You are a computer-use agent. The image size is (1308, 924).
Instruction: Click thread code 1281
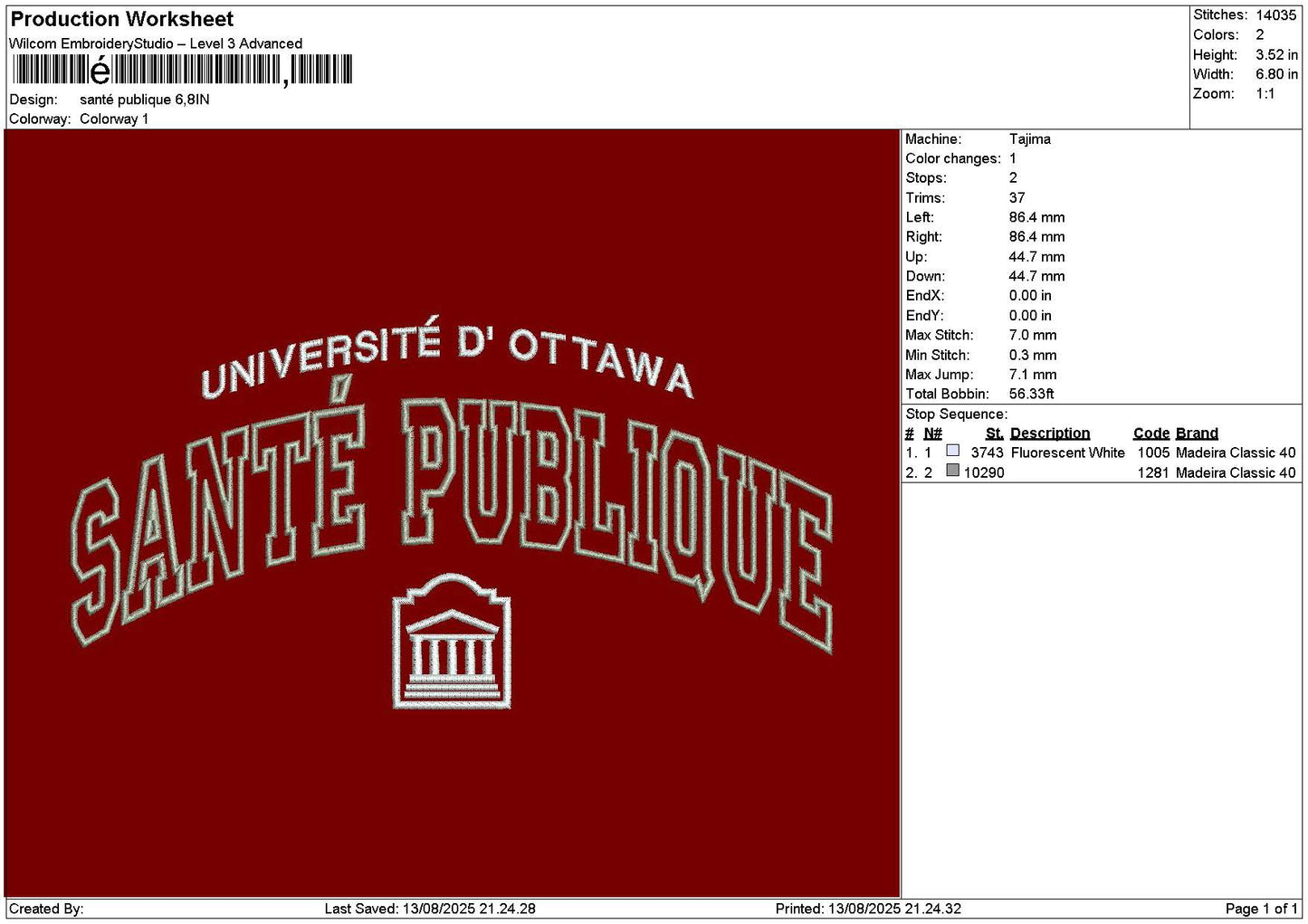point(1154,473)
